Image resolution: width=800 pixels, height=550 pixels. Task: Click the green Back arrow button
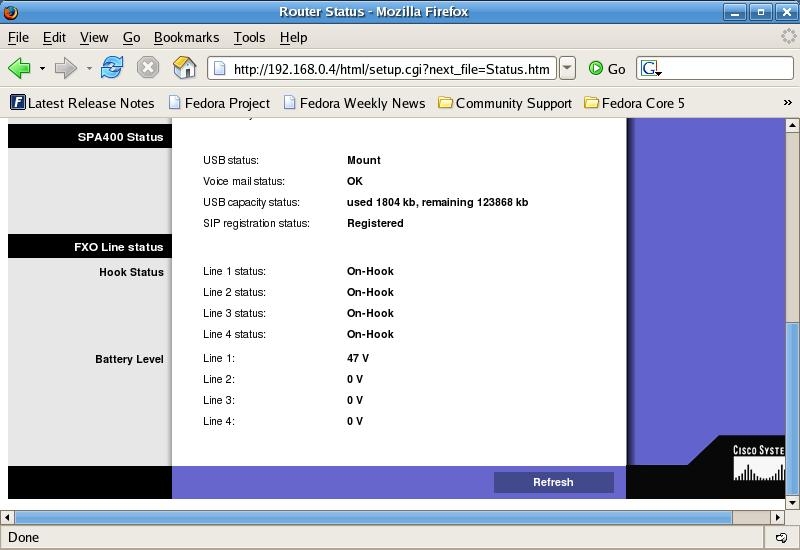point(19,68)
